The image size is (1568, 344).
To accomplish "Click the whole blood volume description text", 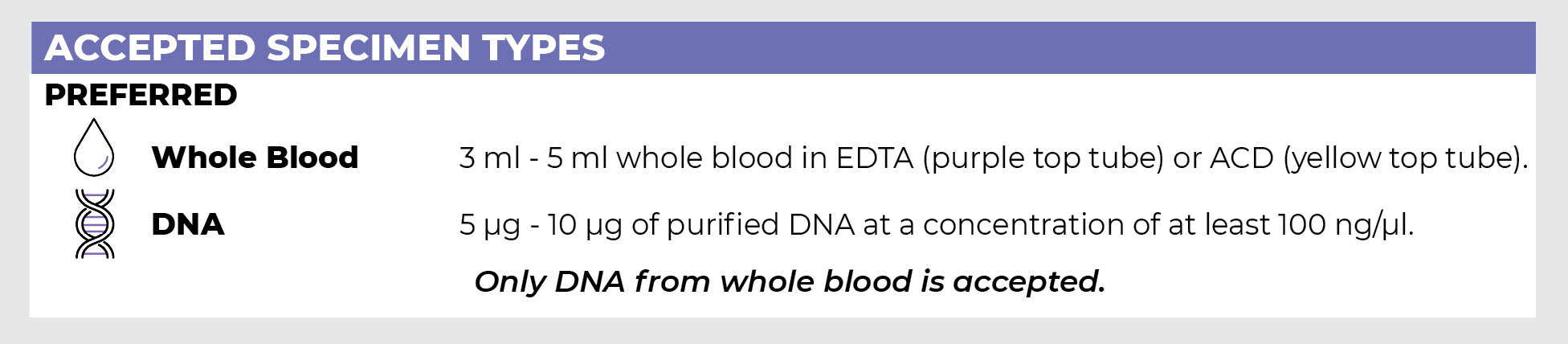I will pyautogui.click(x=993, y=158).
